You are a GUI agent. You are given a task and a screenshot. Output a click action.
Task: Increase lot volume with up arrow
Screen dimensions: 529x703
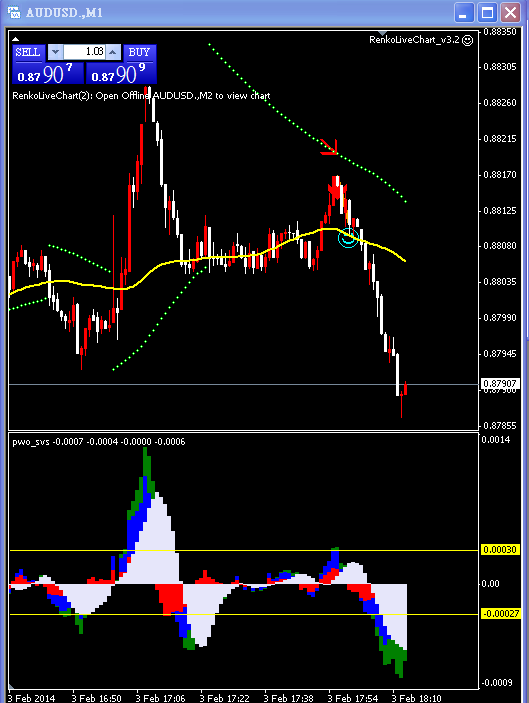(113, 52)
